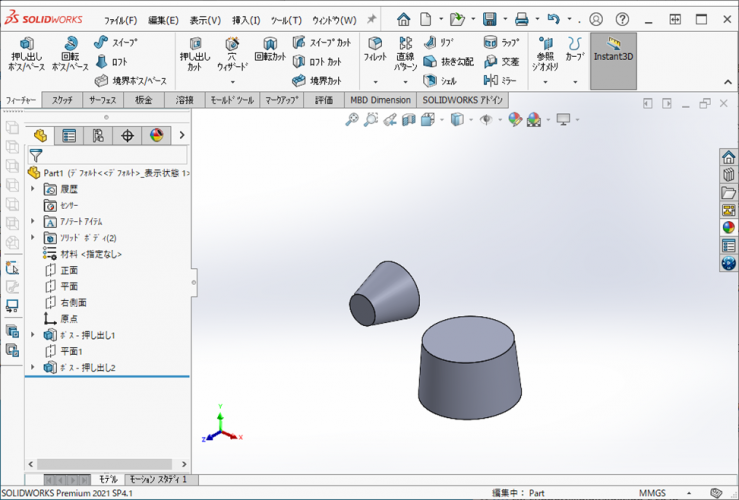Viewport: 739px width, 500px height.
Task: Expand the 履歴 history folder
Action: tap(33, 189)
